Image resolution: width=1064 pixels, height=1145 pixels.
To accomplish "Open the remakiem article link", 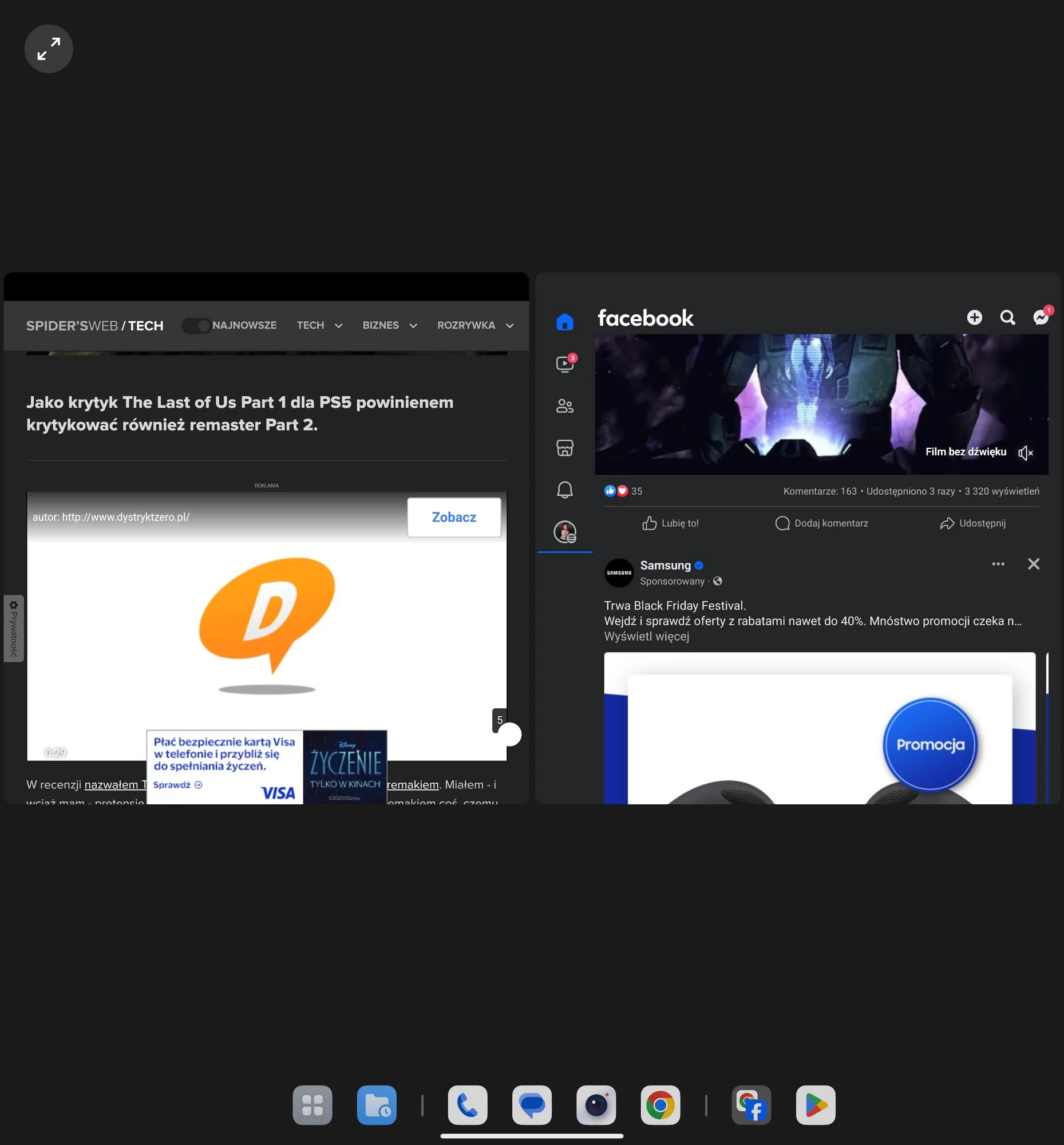I will coord(412,784).
